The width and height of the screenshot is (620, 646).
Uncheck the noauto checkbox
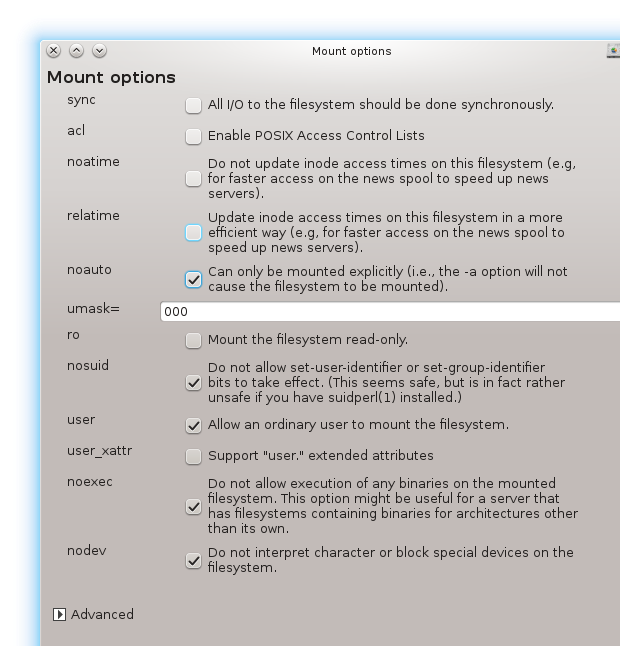click(193, 280)
